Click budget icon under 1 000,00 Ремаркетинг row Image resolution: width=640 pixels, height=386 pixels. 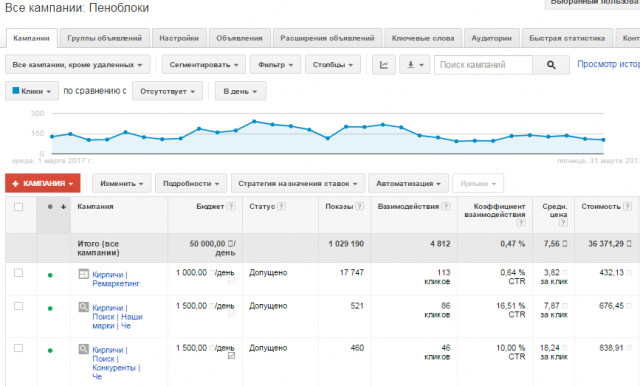pos(231,281)
